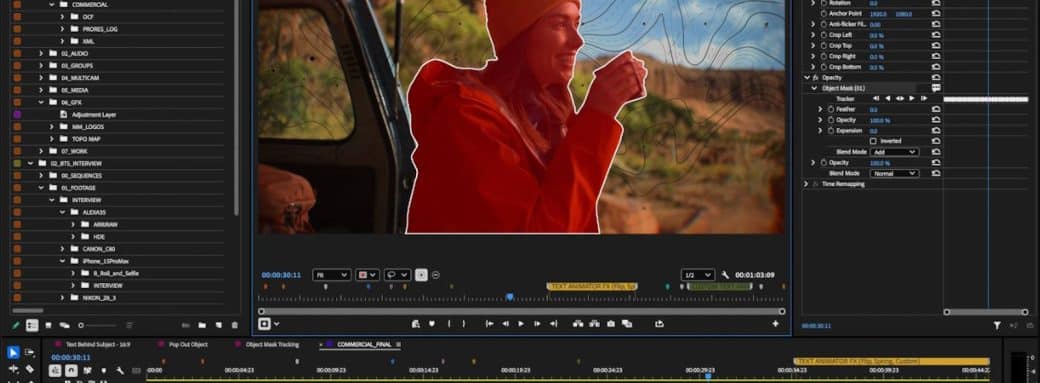The image size is (1040, 383).
Task: Step back one frame in Program Monitor
Action: pos(505,324)
